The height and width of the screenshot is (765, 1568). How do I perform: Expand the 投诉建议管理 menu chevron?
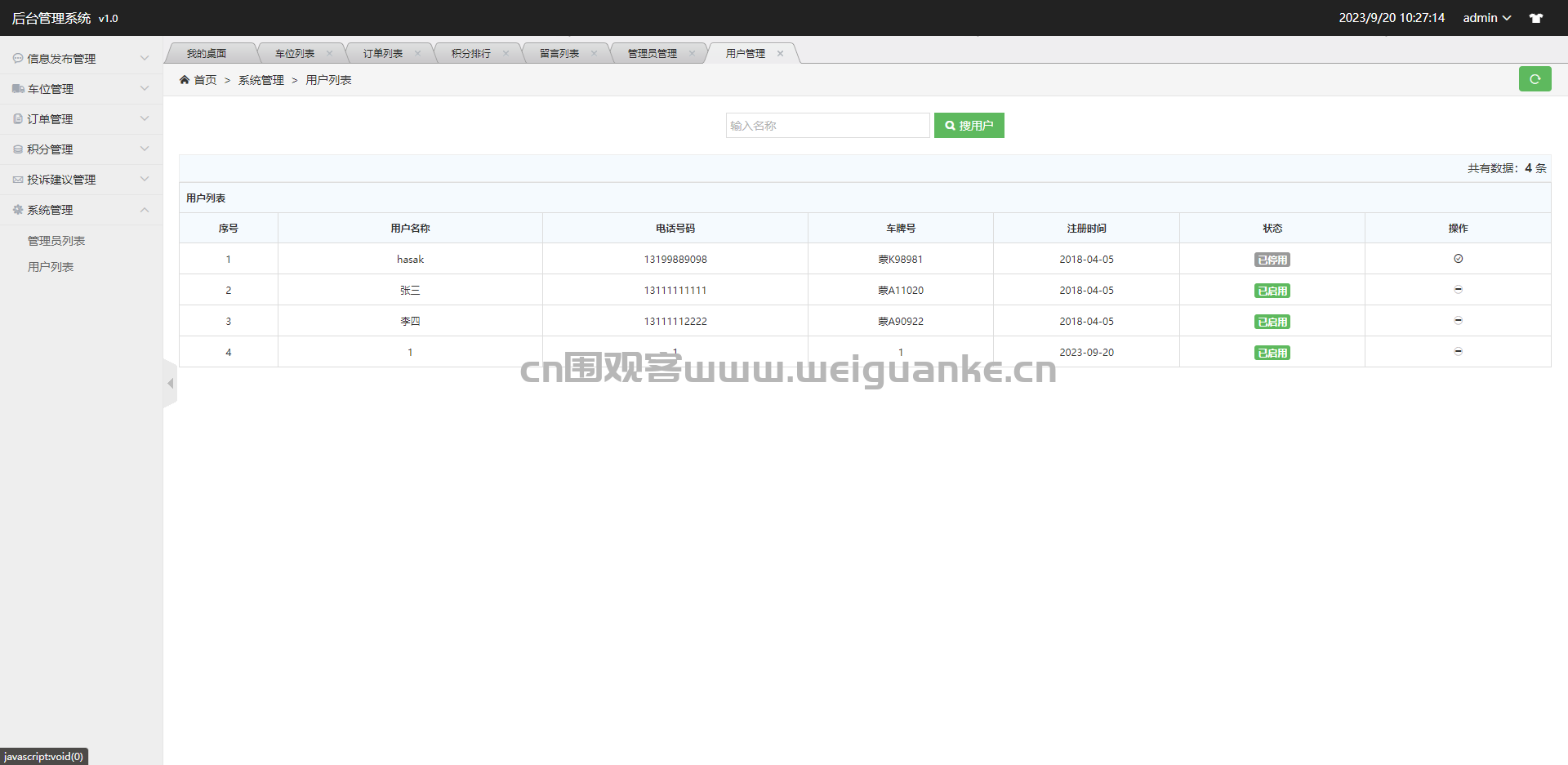tap(145, 179)
